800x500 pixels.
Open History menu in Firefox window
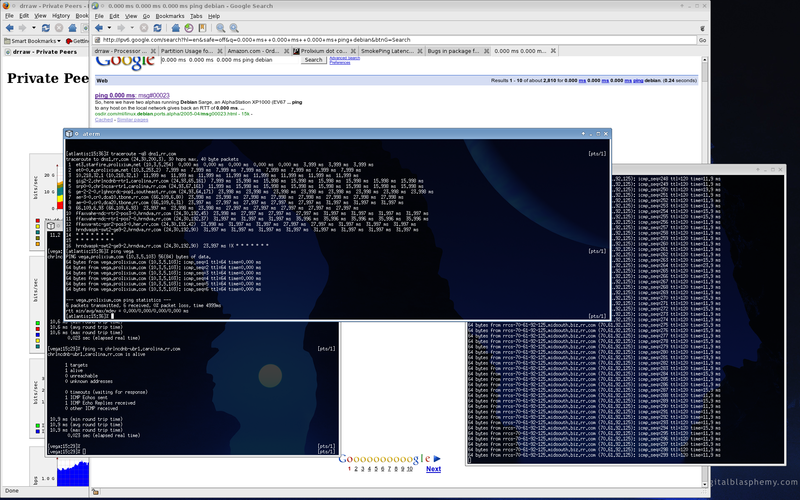point(61,16)
